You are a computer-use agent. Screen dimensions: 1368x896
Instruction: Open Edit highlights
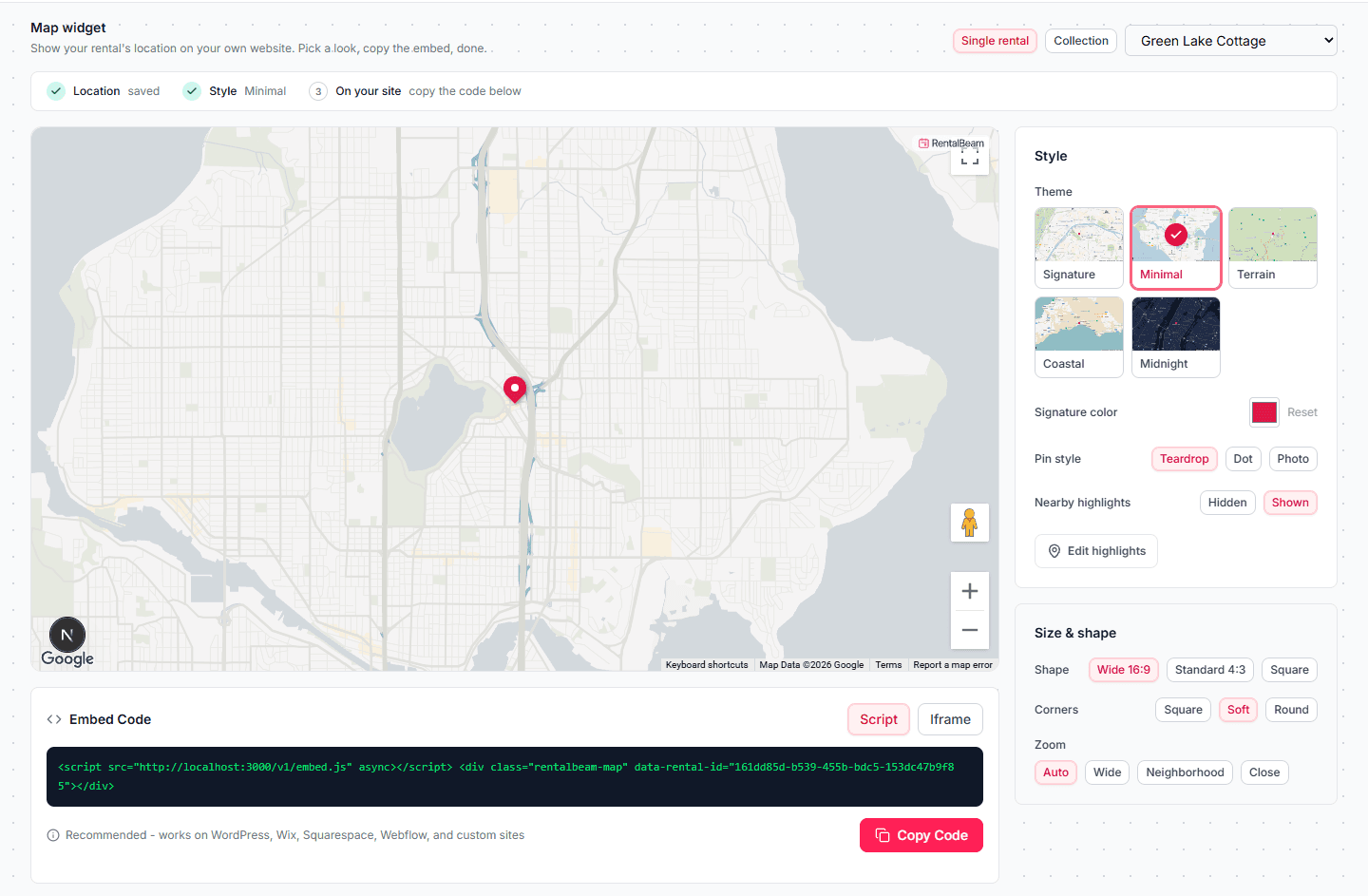[1096, 551]
